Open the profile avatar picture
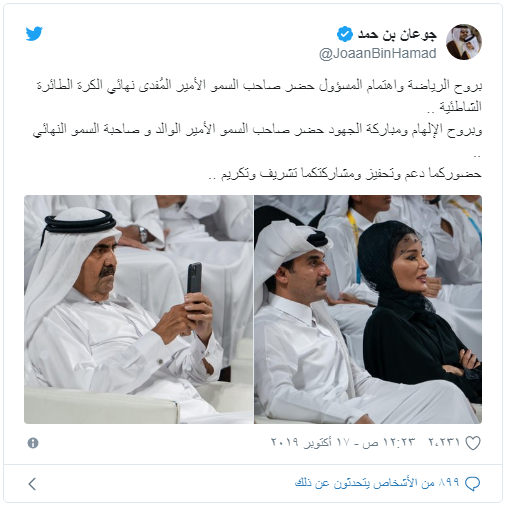Viewport: 509px width, 507px height. point(464,42)
